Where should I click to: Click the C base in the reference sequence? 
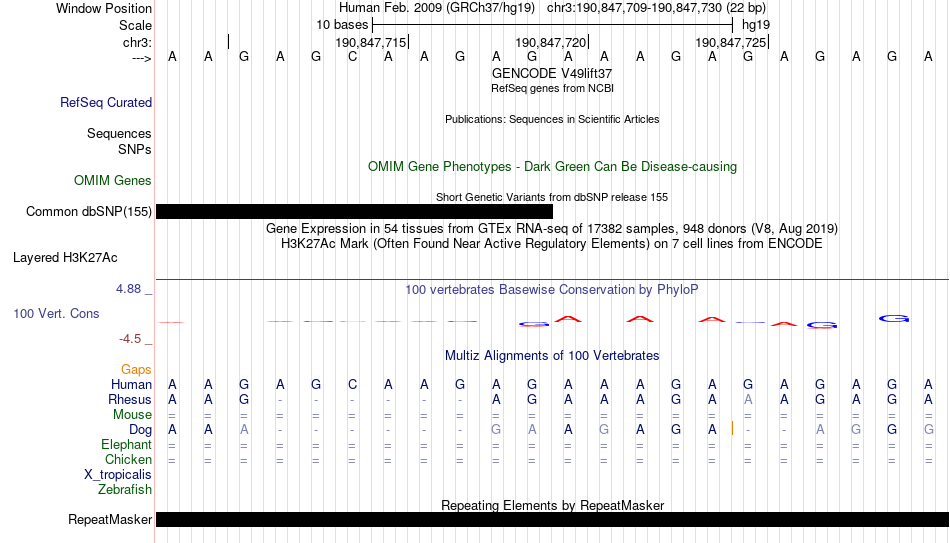pyautogui.click(x=352, y=56)
